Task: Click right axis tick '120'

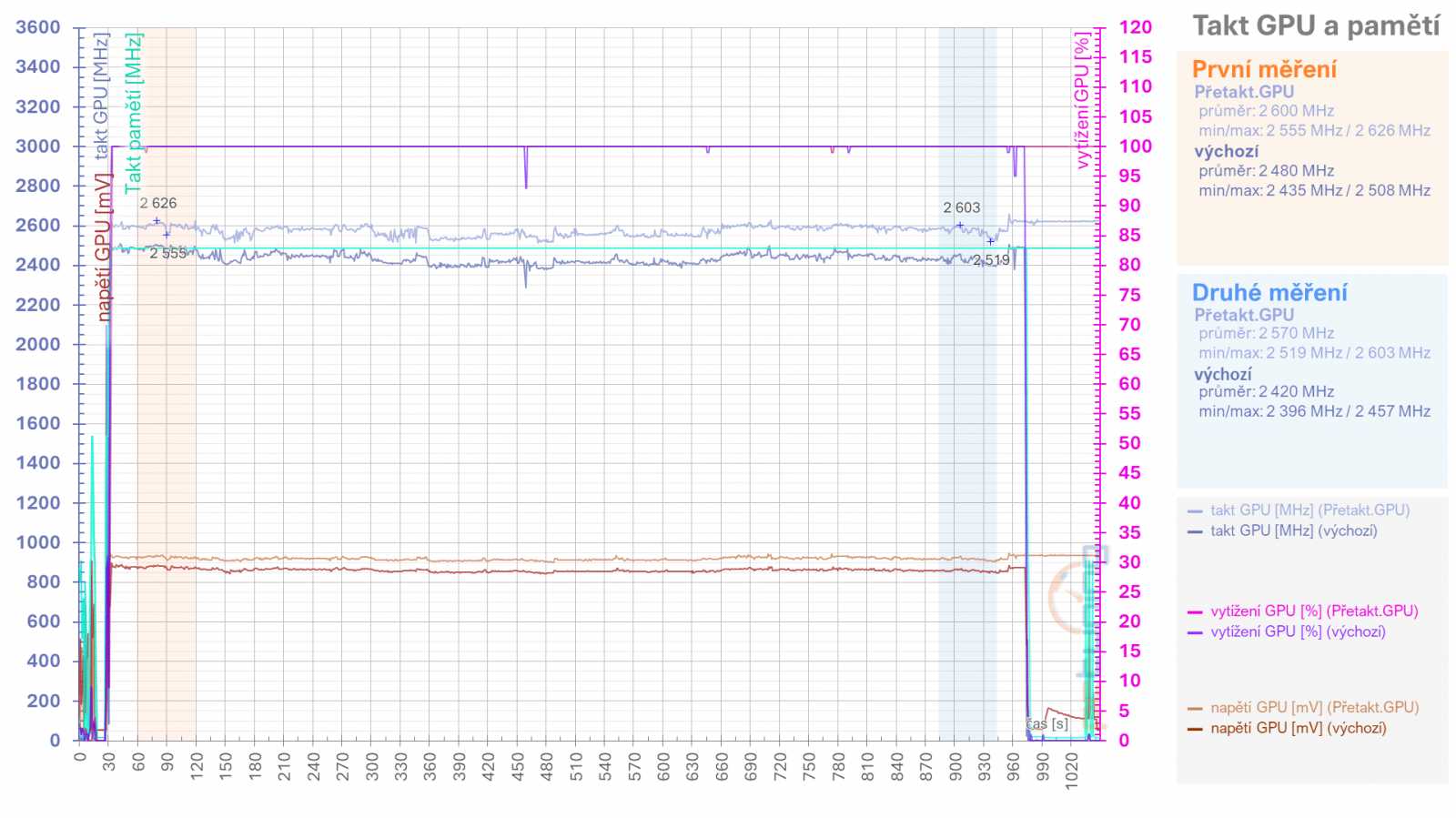Action: click(1136, 27)
